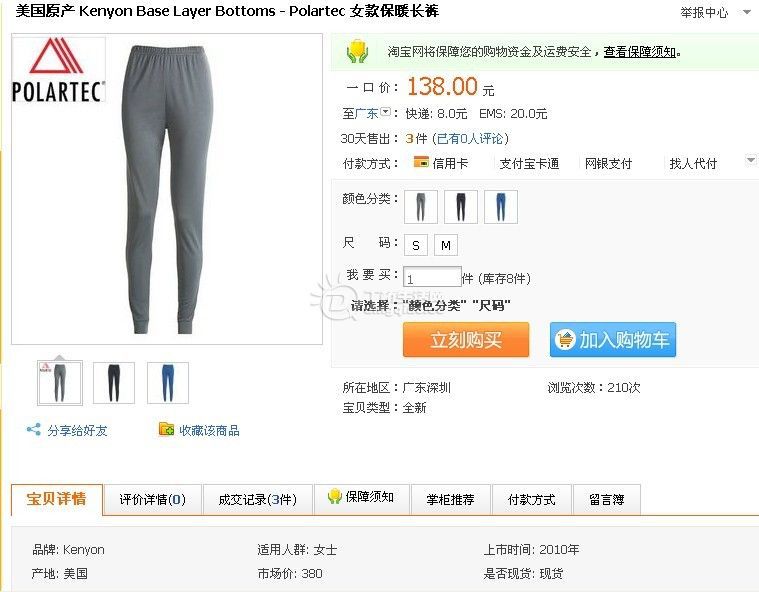Open the 广东 shipping destination dropdown
The width and height of the screenshot is (759, 592).
point(385,112)
